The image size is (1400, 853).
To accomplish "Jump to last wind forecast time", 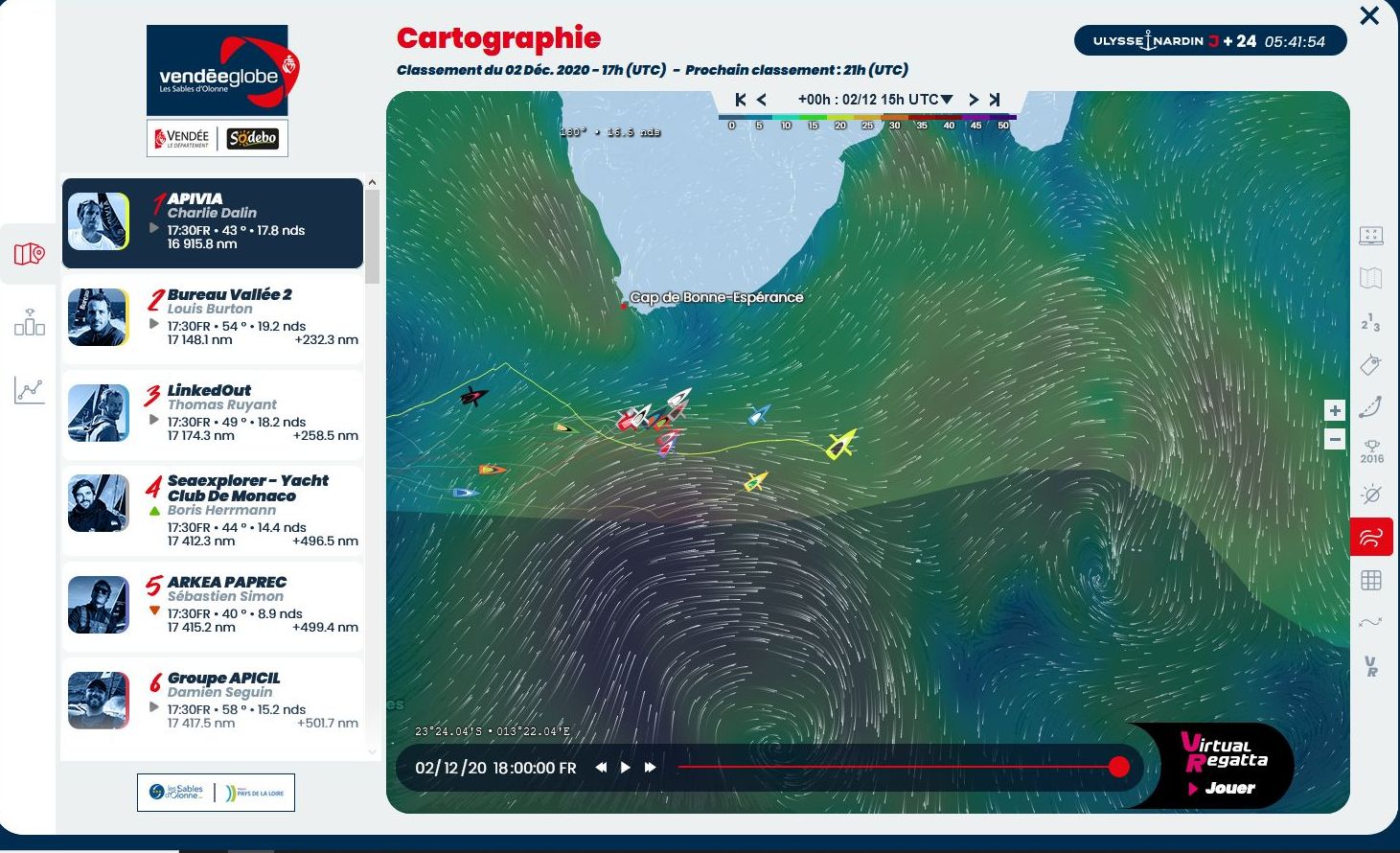I will tap(995, 100).
